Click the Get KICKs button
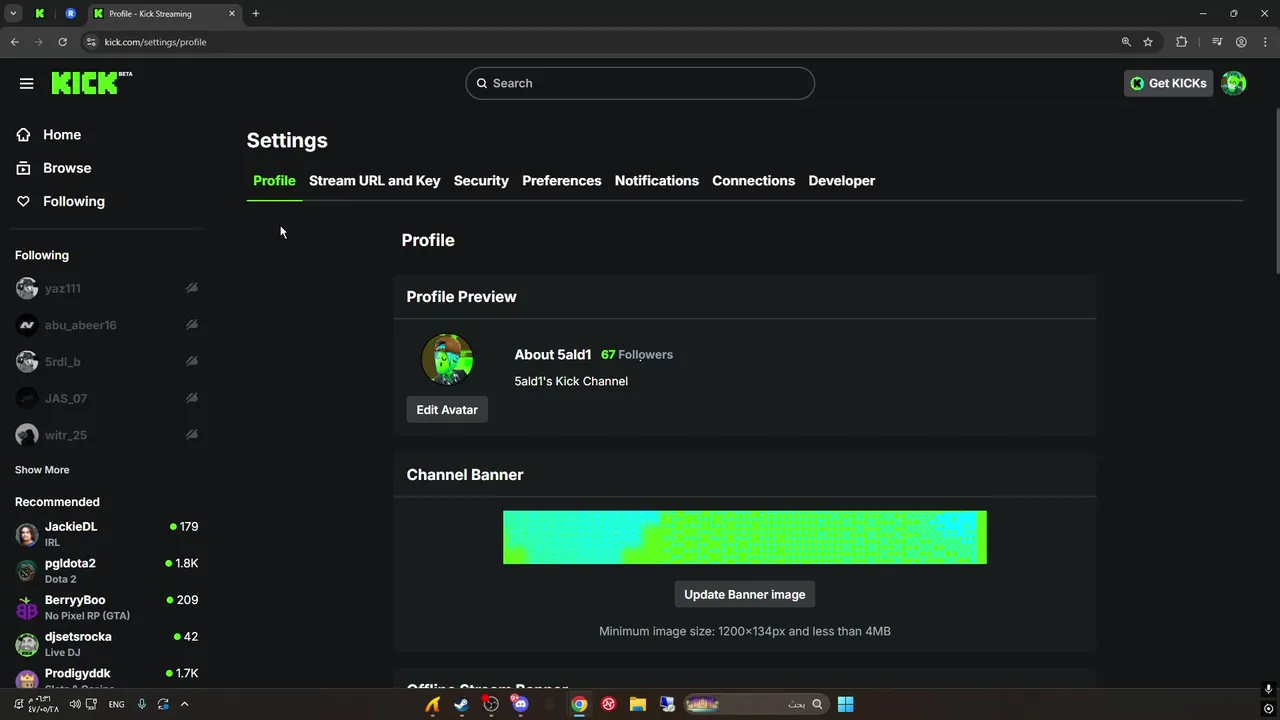 (x=1168, y=83)
